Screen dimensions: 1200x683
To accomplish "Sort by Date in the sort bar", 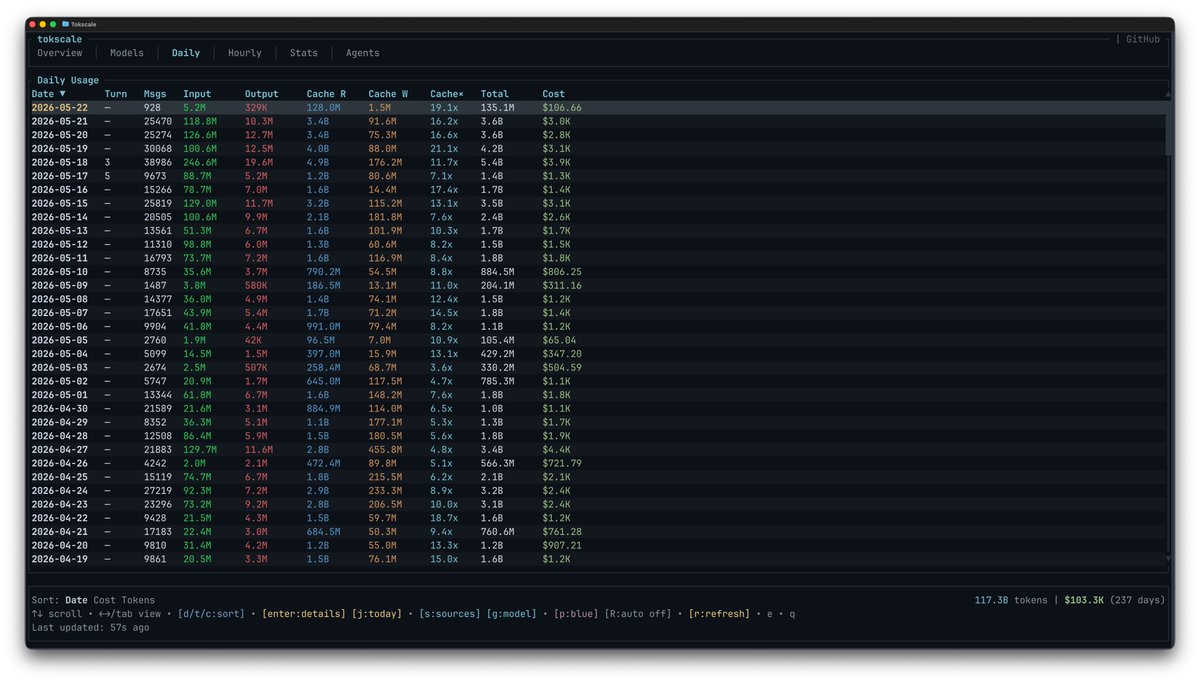I will (x=76, y=600).
